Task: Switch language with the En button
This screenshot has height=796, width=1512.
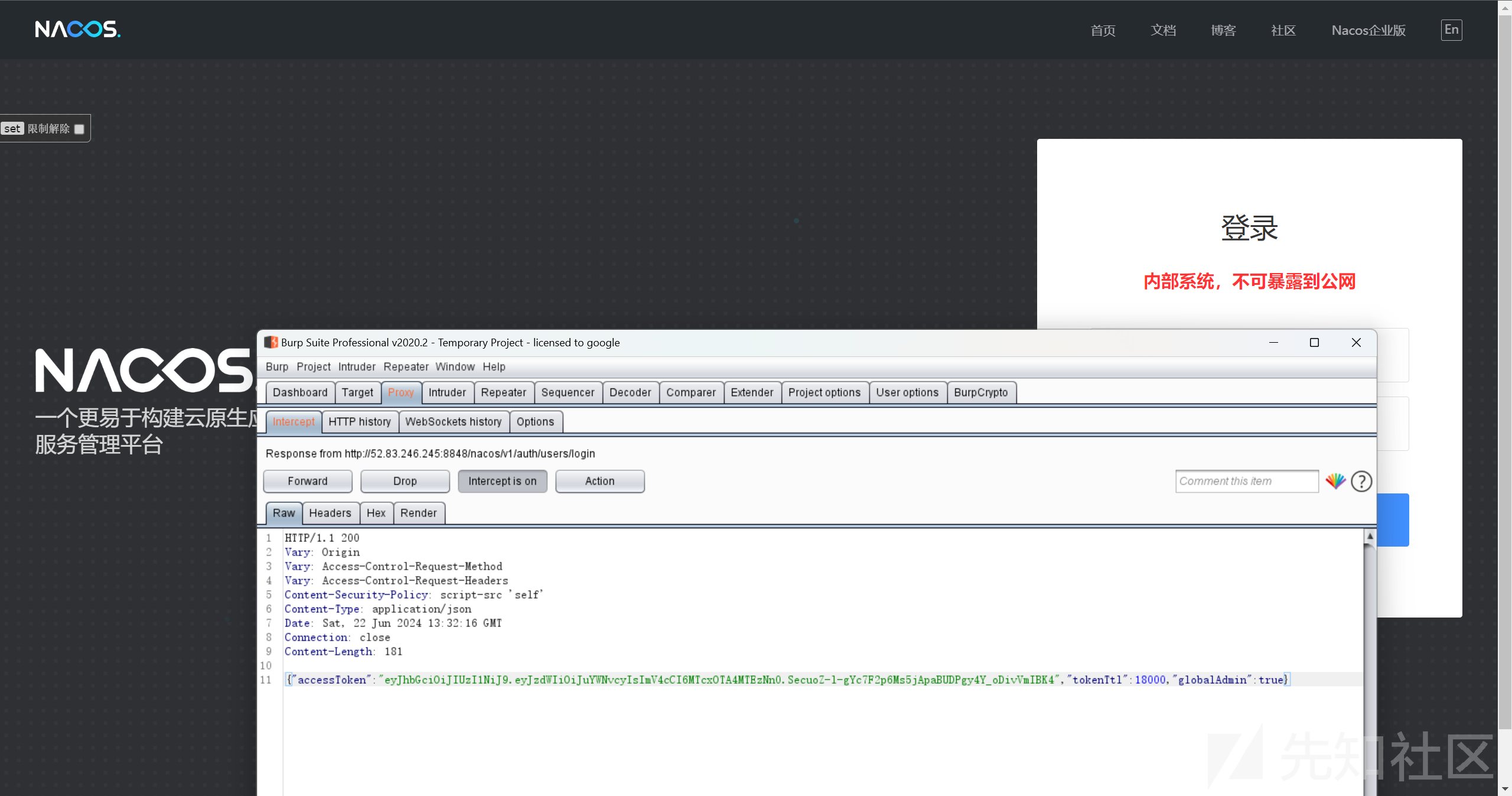Action: click(x=1451, y=30)
